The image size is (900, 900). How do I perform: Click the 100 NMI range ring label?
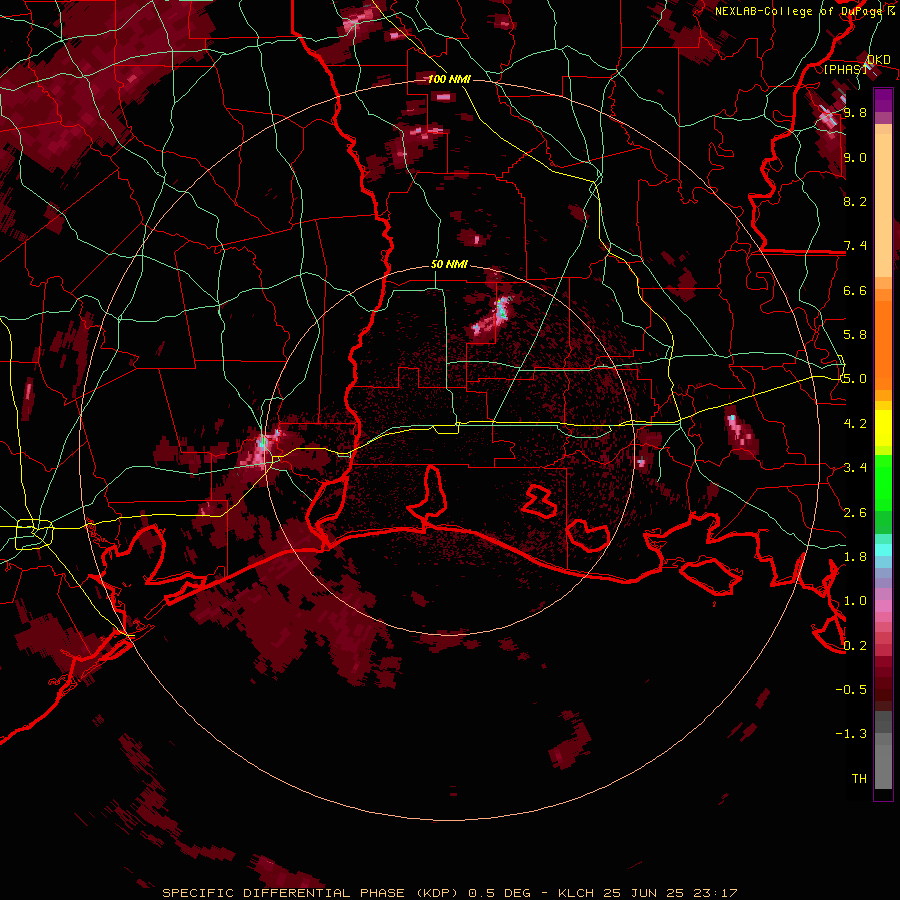(449, 79)
